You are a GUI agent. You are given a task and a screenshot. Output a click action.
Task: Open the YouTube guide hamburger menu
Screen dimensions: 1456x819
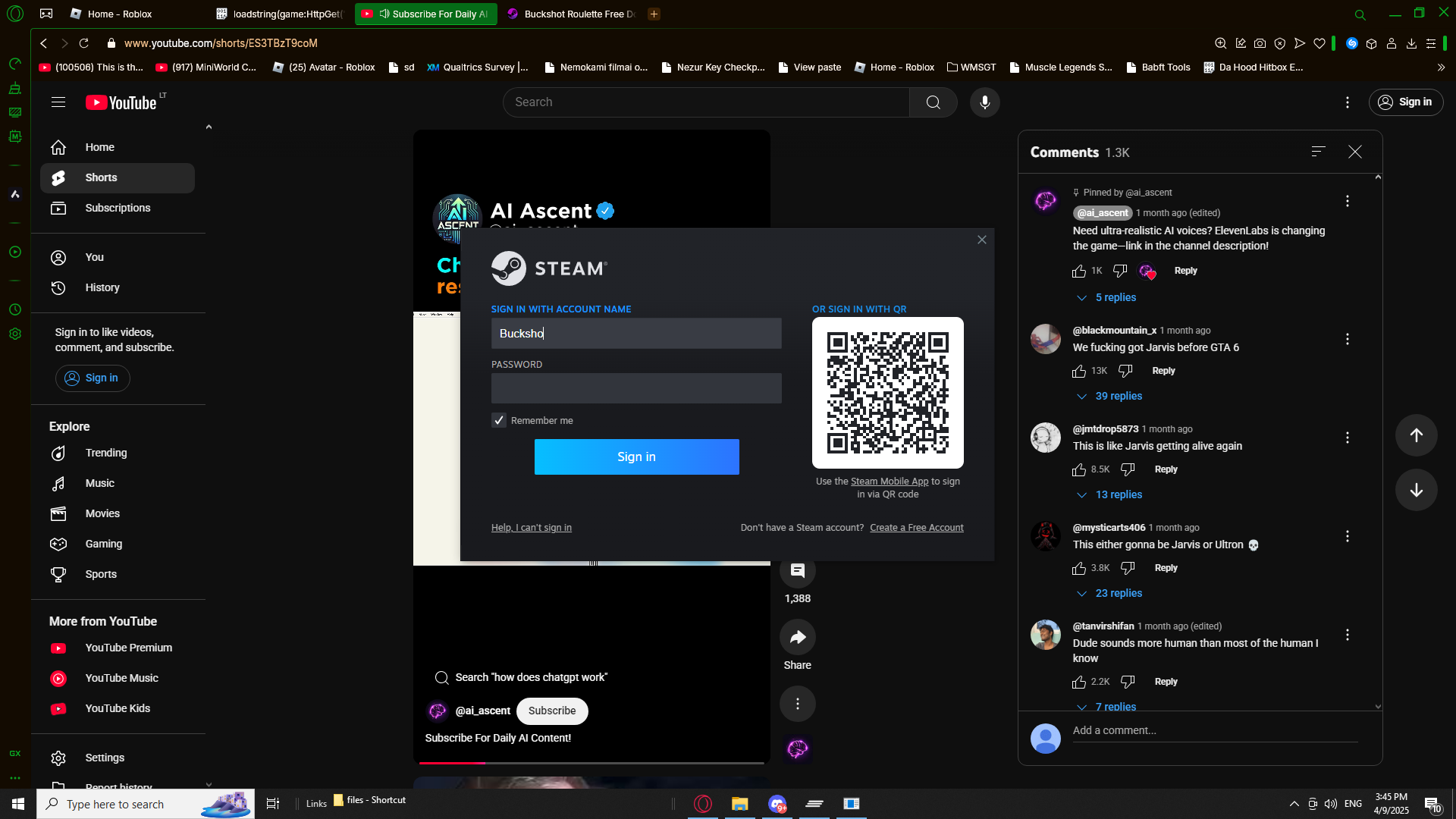pyautogui.click(x=58, y=102)
